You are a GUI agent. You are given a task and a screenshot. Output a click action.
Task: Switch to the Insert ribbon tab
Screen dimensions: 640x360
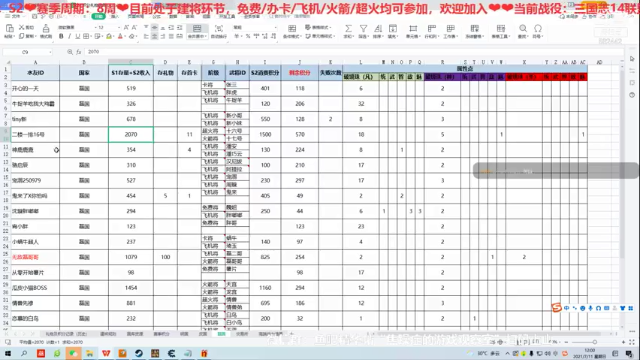[116, 17]
